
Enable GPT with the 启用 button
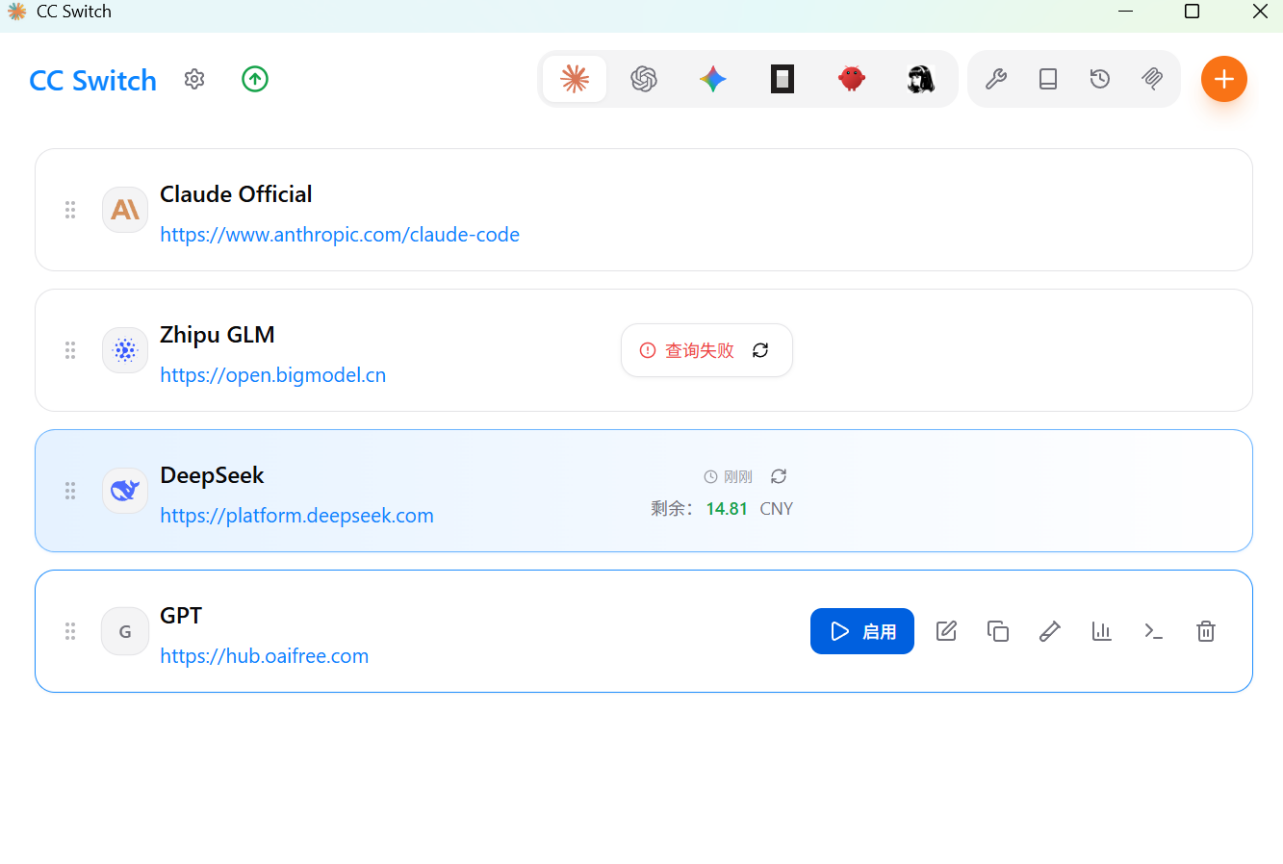tap(862, 631)
